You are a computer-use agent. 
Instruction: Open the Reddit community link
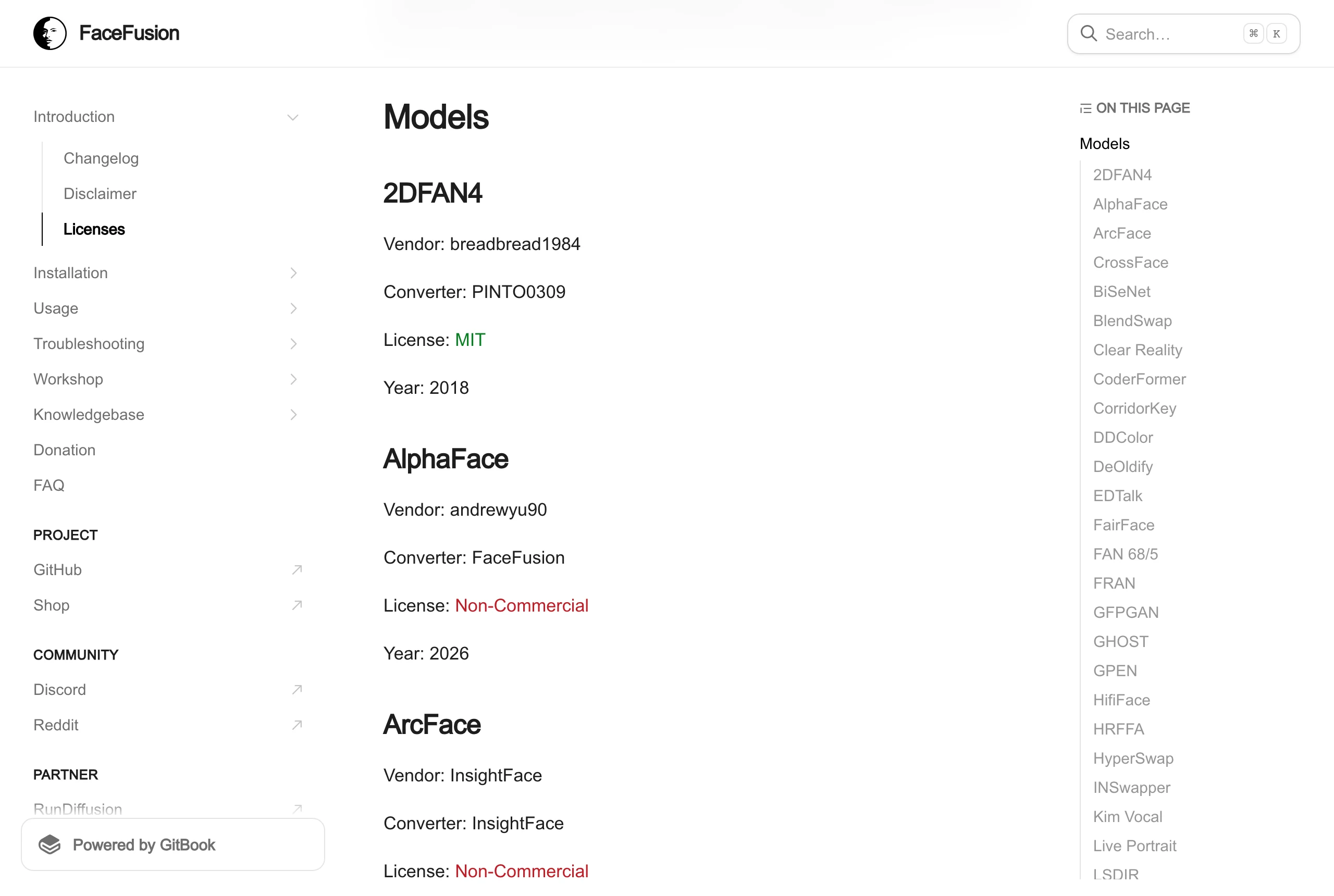click(55, 725)
